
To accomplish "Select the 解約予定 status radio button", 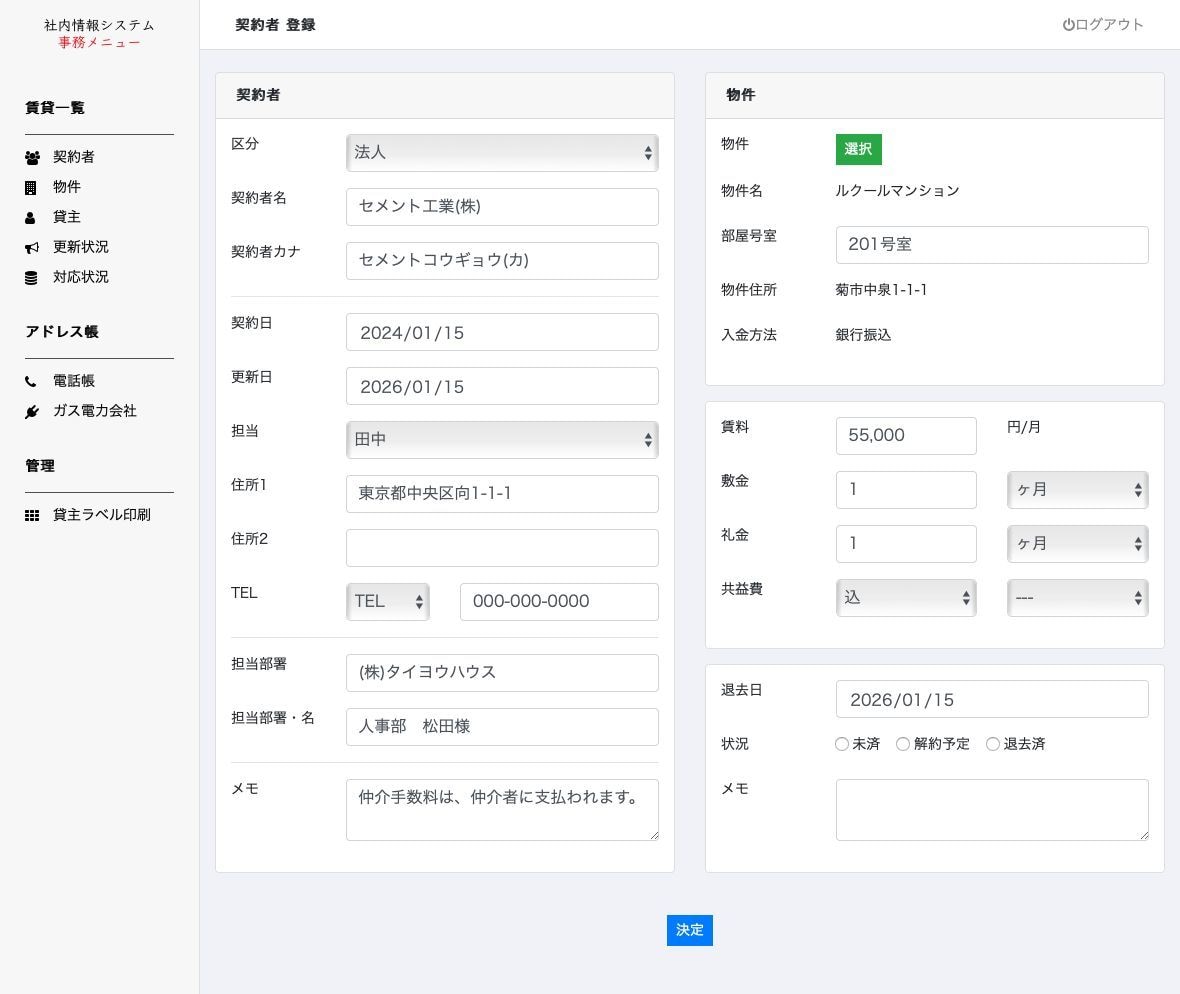I will [x=903, y=744].
